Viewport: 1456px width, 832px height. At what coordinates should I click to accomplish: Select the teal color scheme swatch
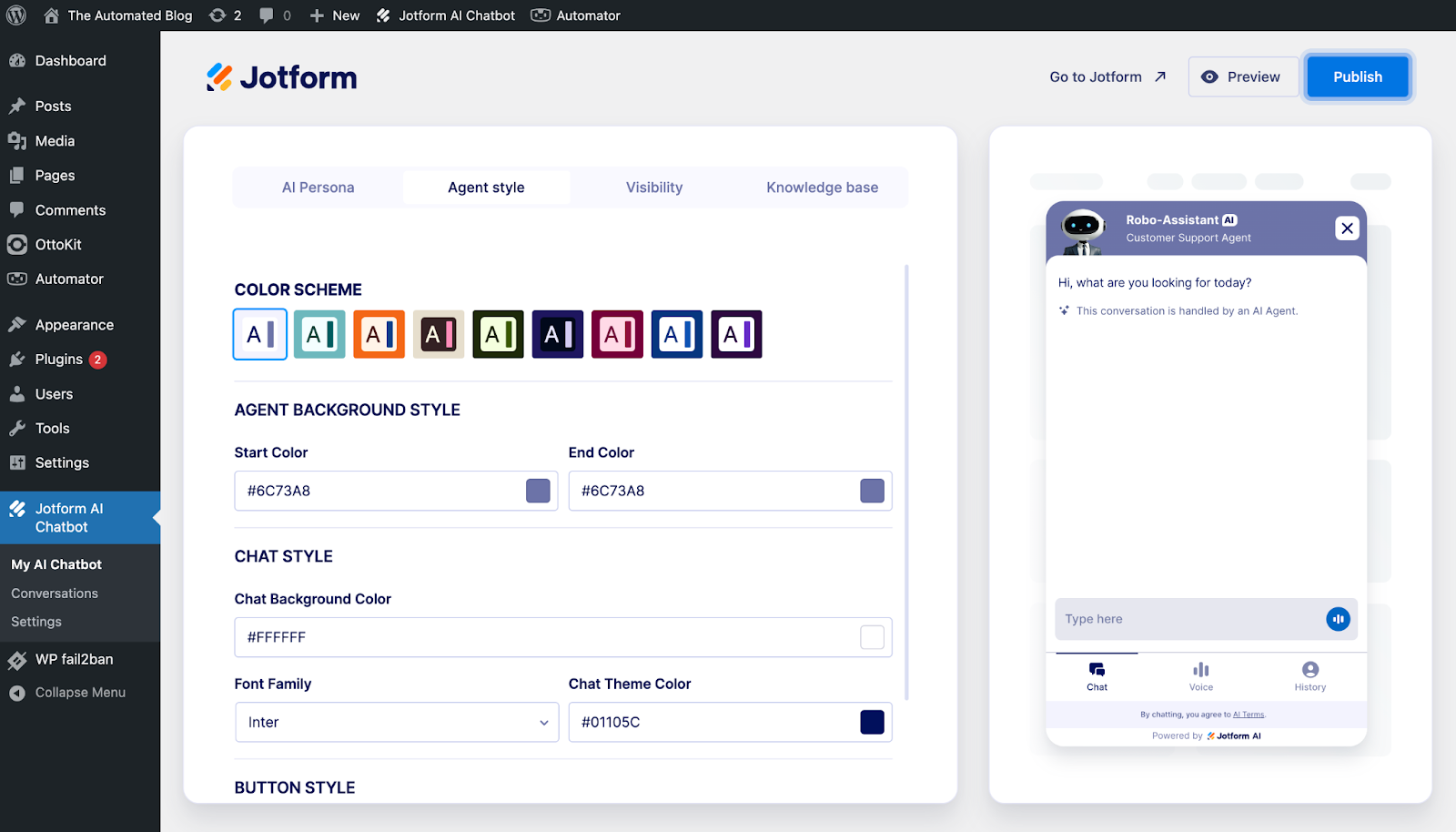318,334
